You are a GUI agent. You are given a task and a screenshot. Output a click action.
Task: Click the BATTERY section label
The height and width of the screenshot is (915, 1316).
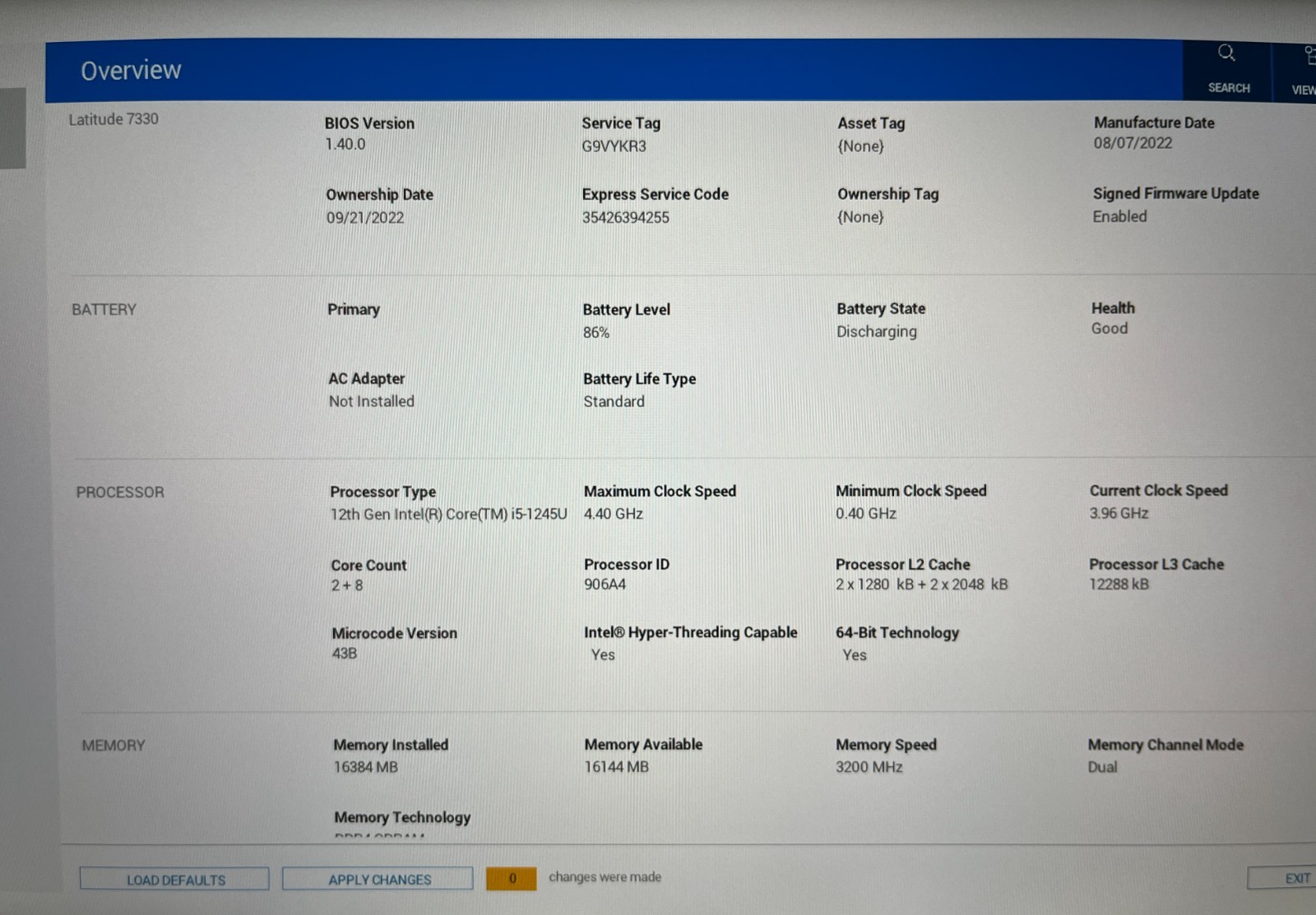click(104, 310)
